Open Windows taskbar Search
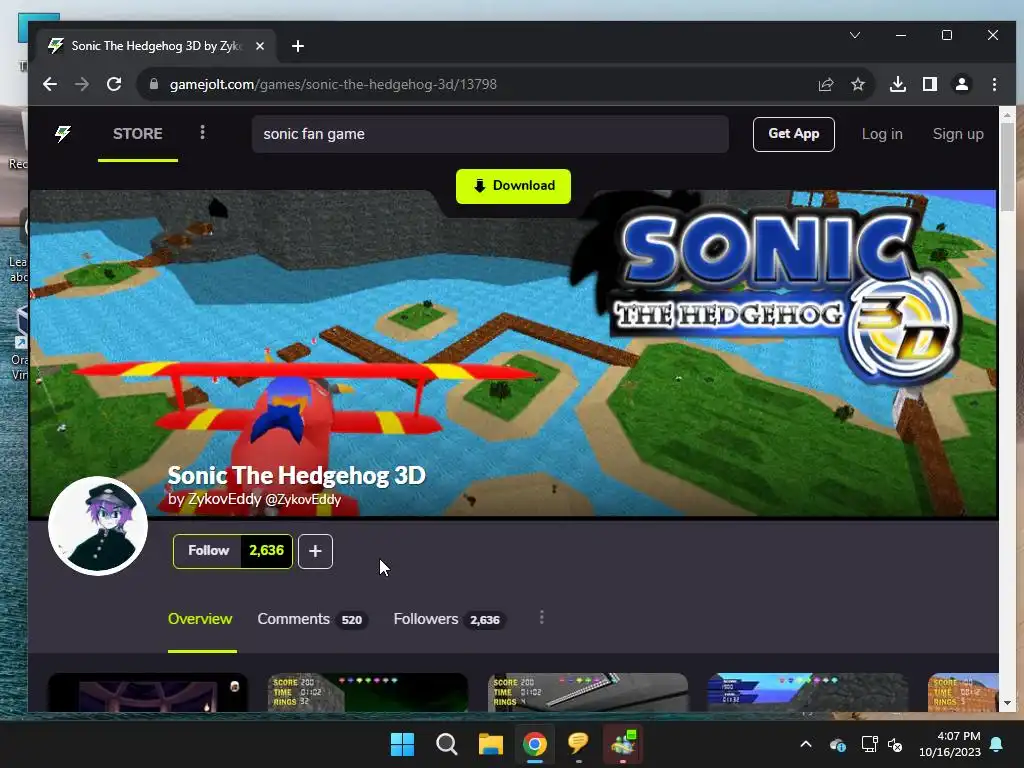The height and width of the screenshot is (768, 1024). [447, 744]
